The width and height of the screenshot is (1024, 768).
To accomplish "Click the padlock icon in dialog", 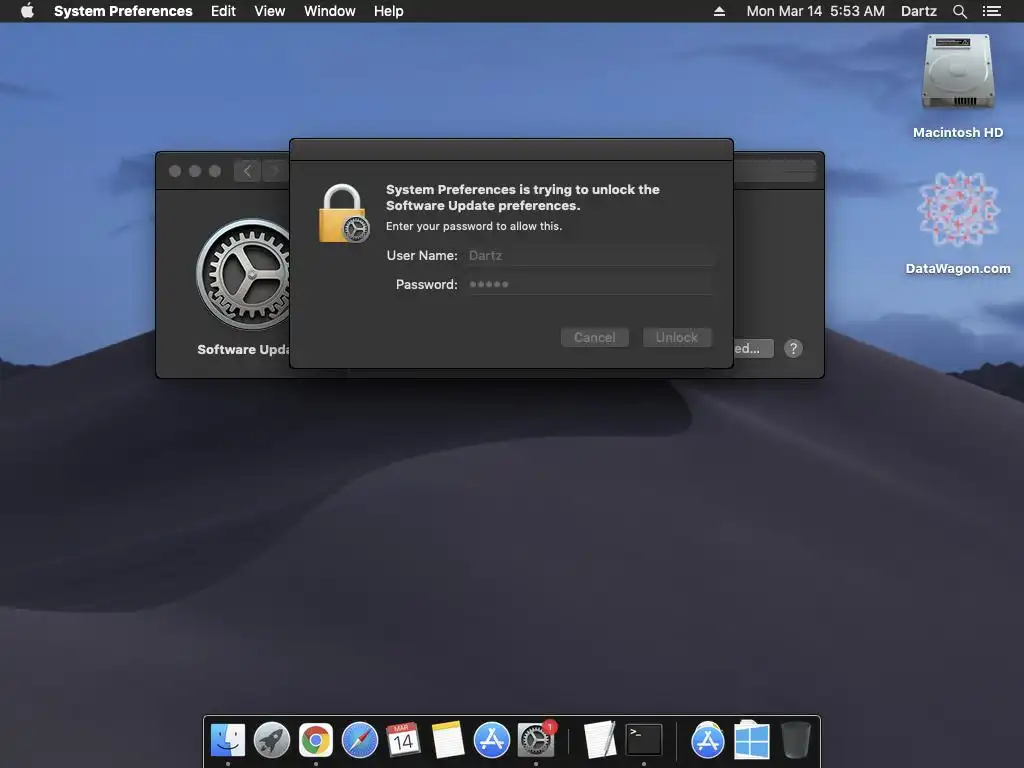I will coord(344,214).
